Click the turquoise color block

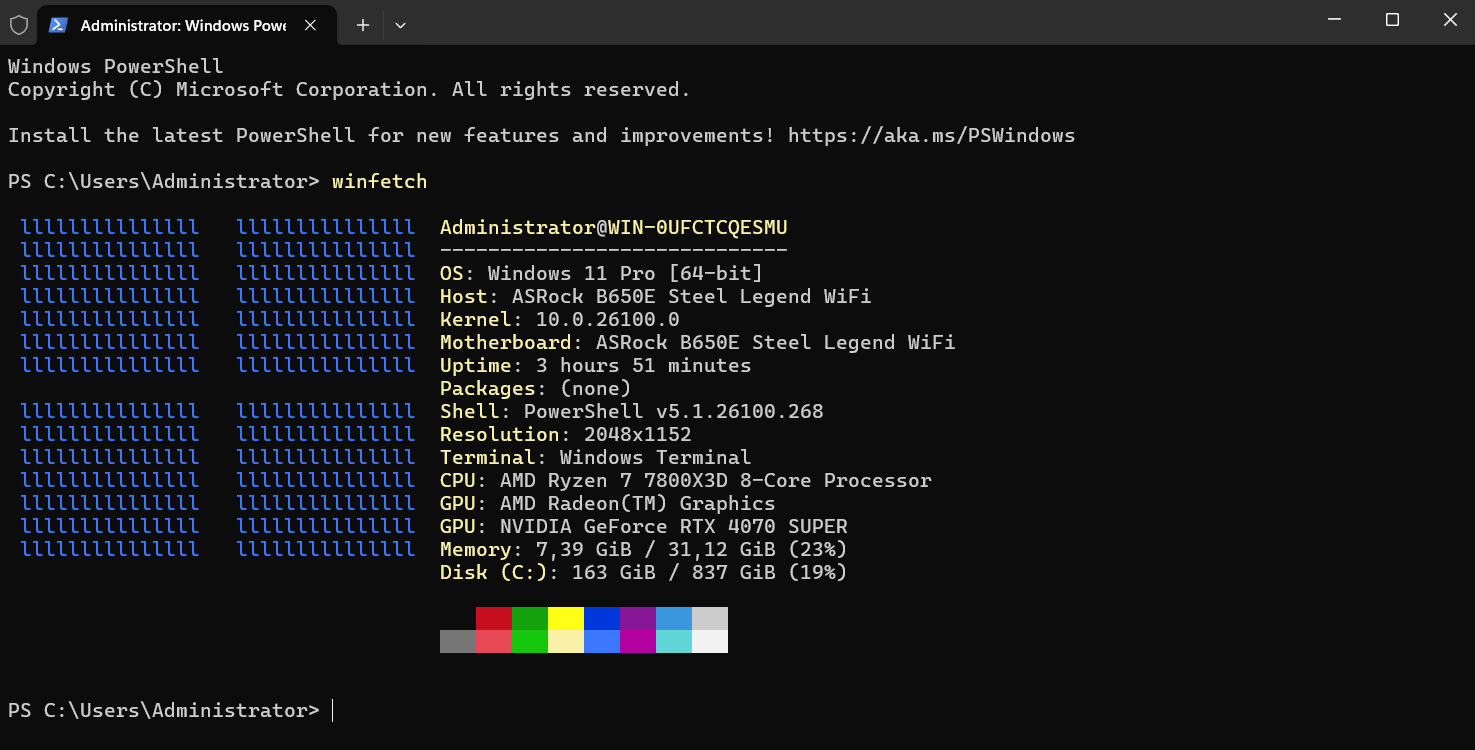(674, 641)
